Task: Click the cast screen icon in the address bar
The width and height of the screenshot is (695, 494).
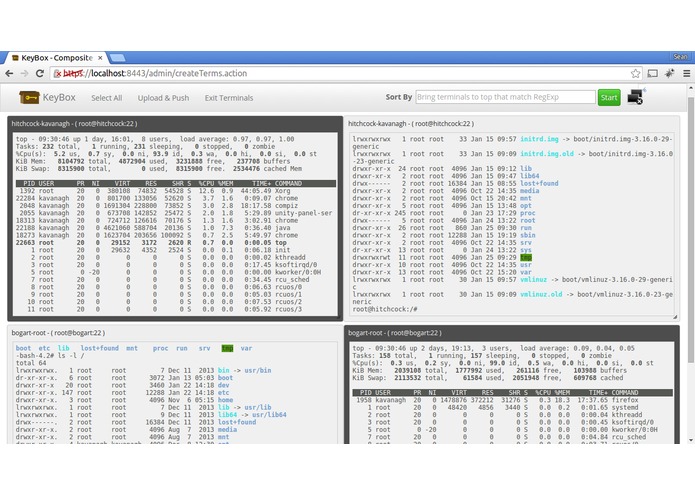Action: coord(652,74)
